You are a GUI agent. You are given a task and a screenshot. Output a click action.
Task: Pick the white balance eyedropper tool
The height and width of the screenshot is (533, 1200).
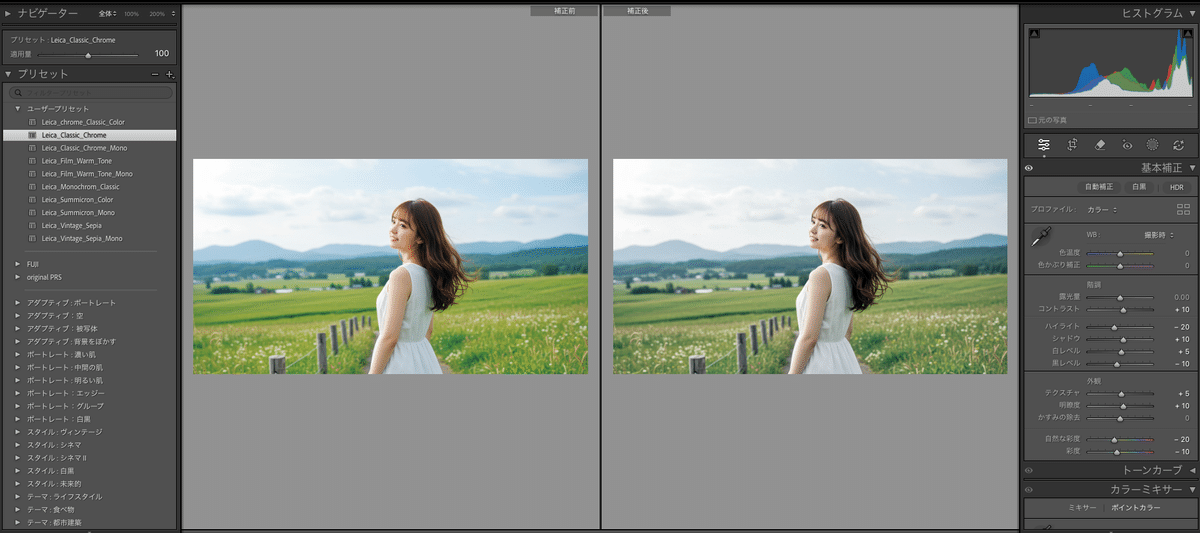(x=1040, y=238)
